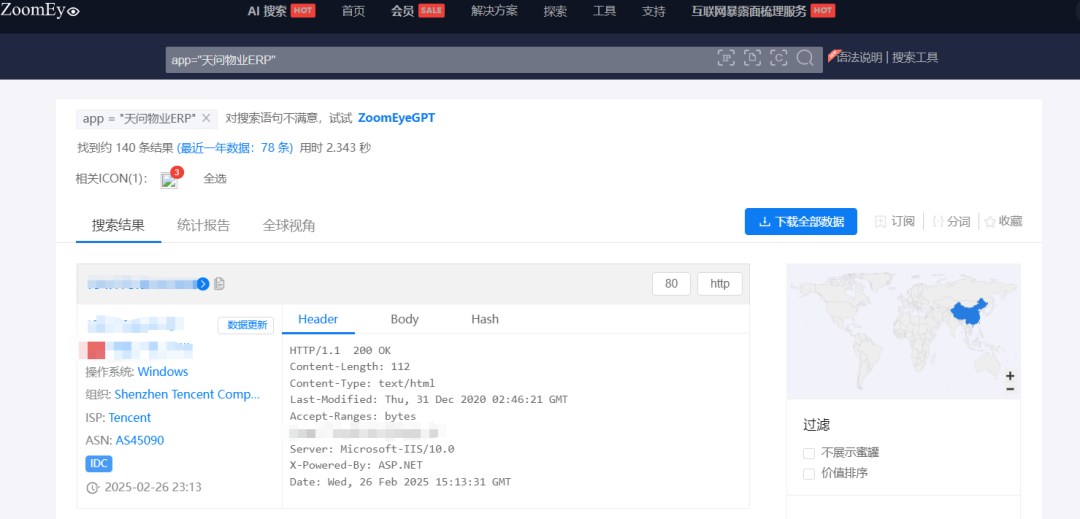Screen dimensions: 1080x519
Task: Click the 过滤 heading
Action: pos(816,425)
